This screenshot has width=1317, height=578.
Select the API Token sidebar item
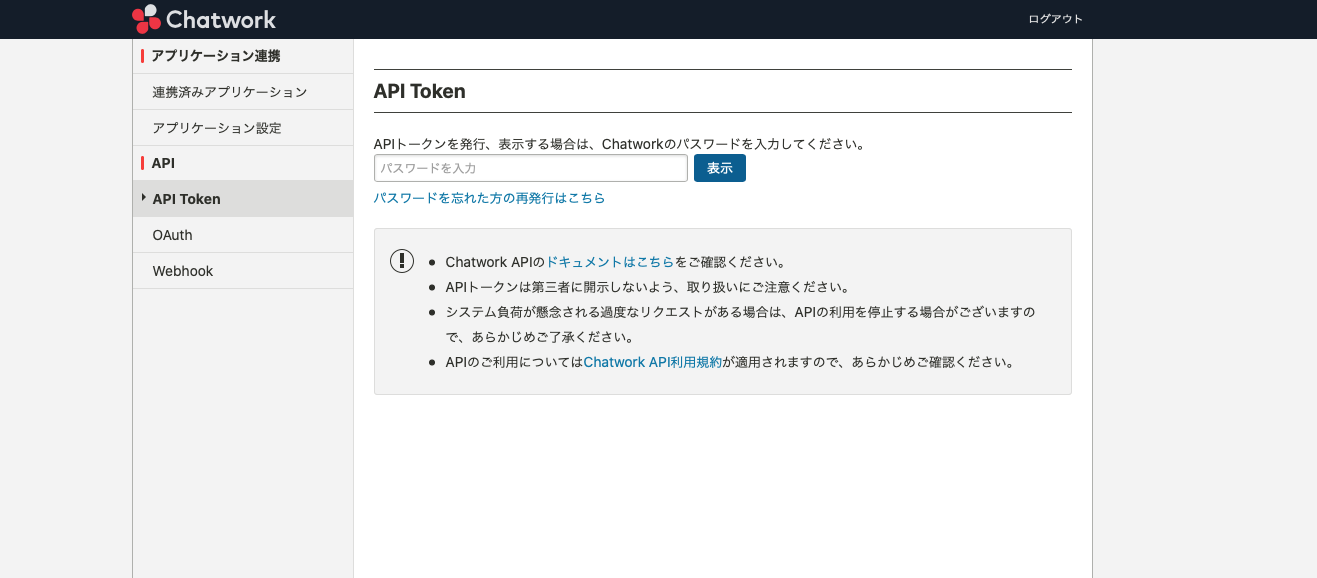click(x=243, y=199)
